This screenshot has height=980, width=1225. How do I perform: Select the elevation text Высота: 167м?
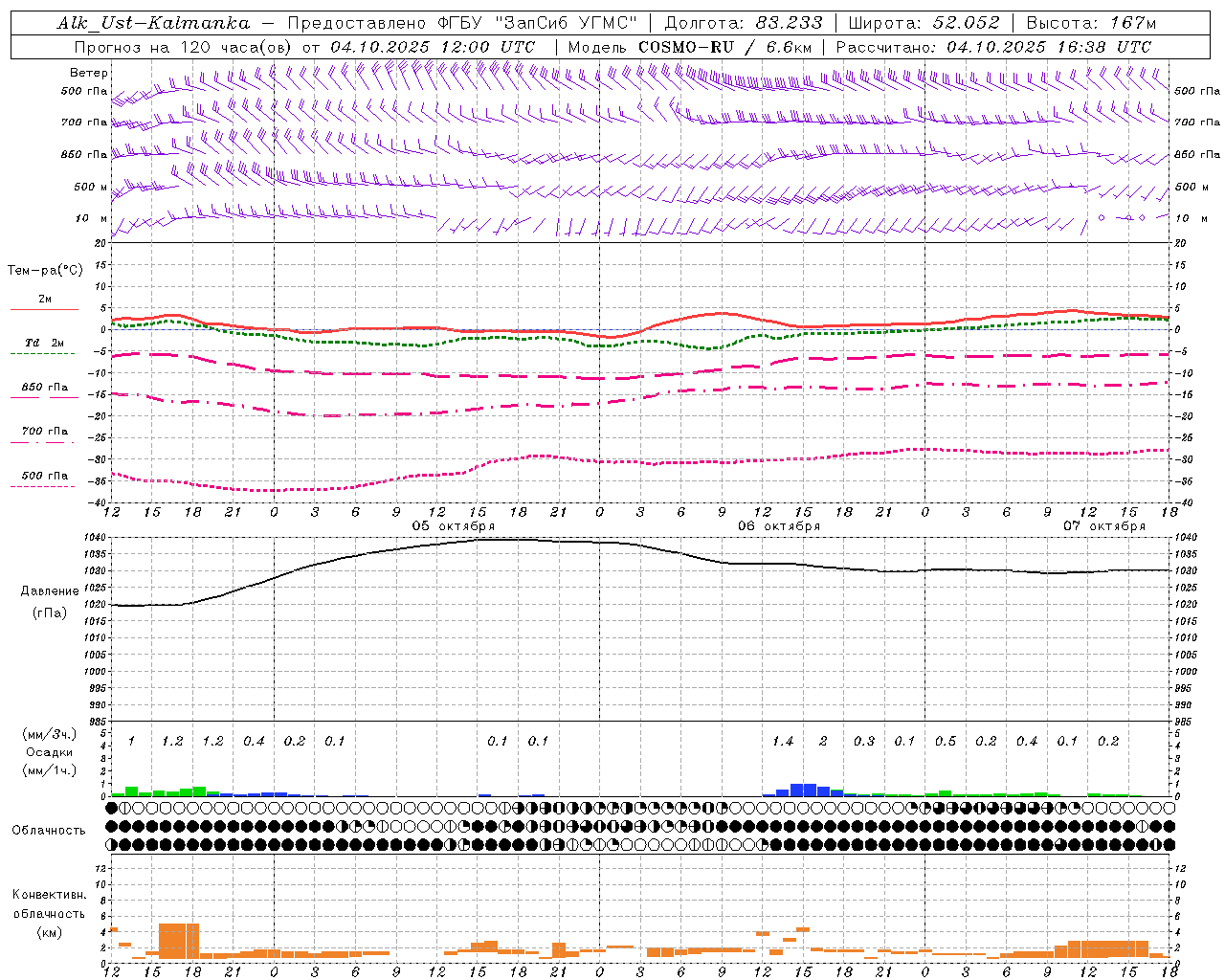[x=1091, y=23]
